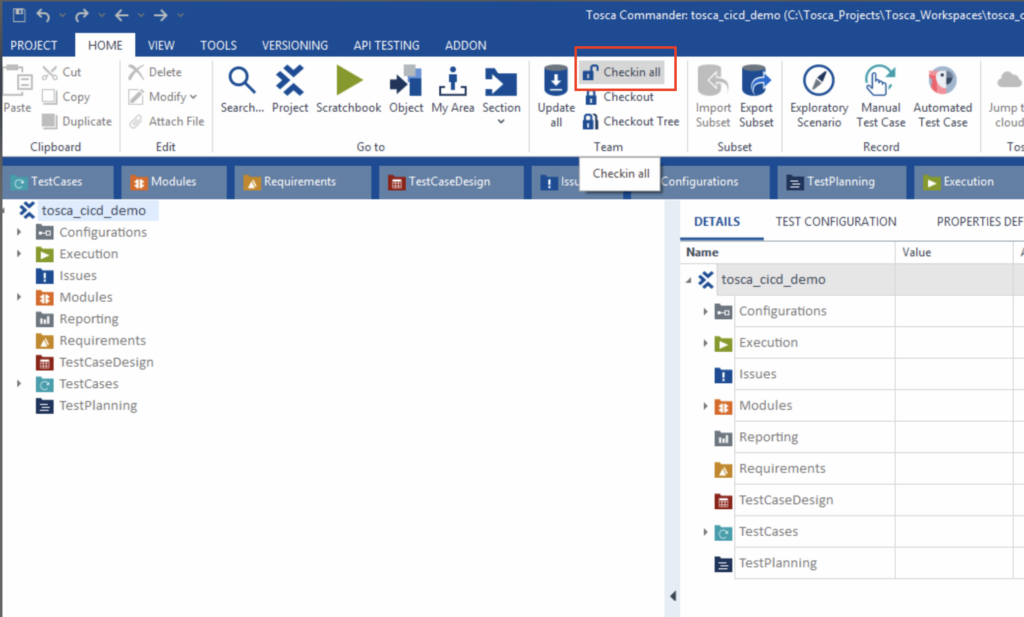Record an Automated Test Case
This screenshot has height=617, width=1024.
(x=942, y=96)
